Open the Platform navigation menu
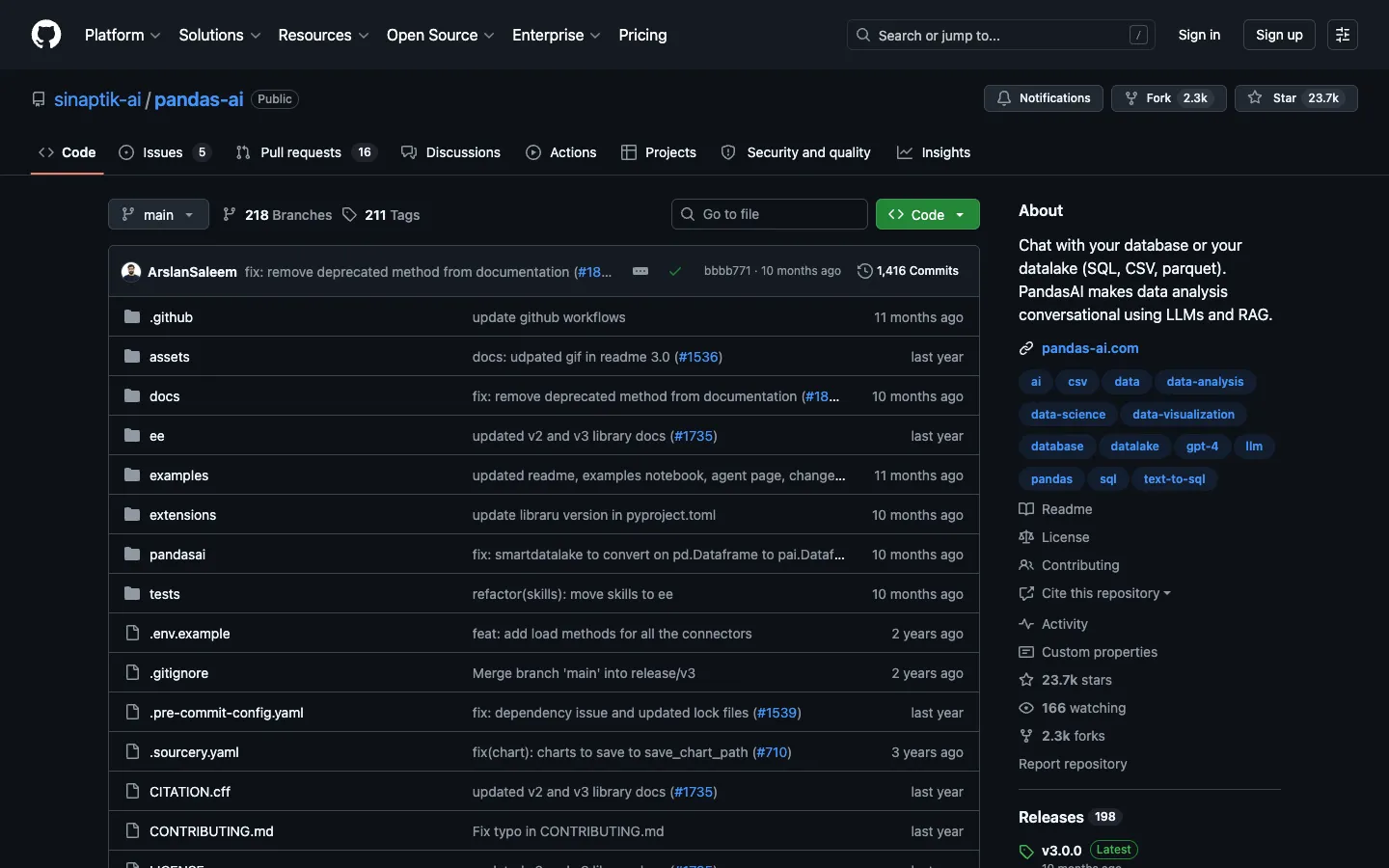This screenshot has height=868, width=1389. [x=123, y=35]
